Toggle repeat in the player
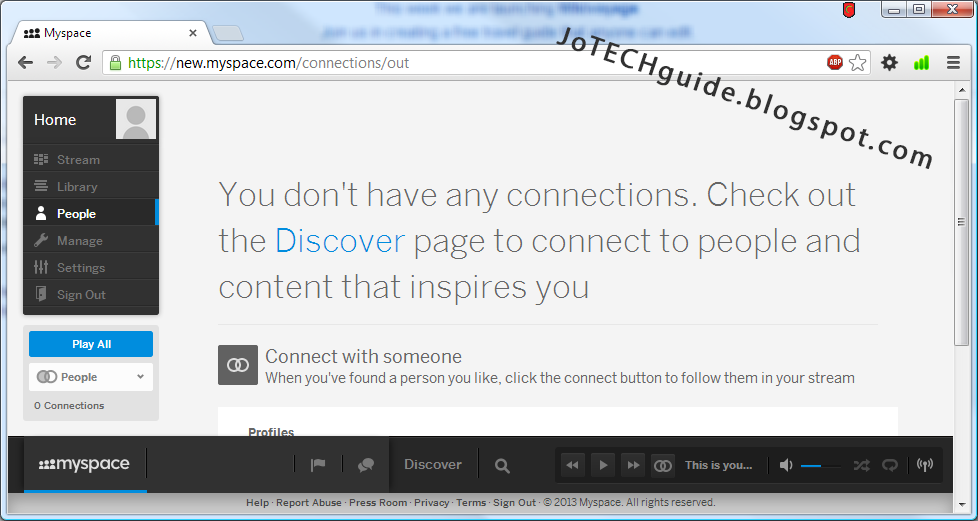This screenshot has width=978, height=521. coord(890,465)
